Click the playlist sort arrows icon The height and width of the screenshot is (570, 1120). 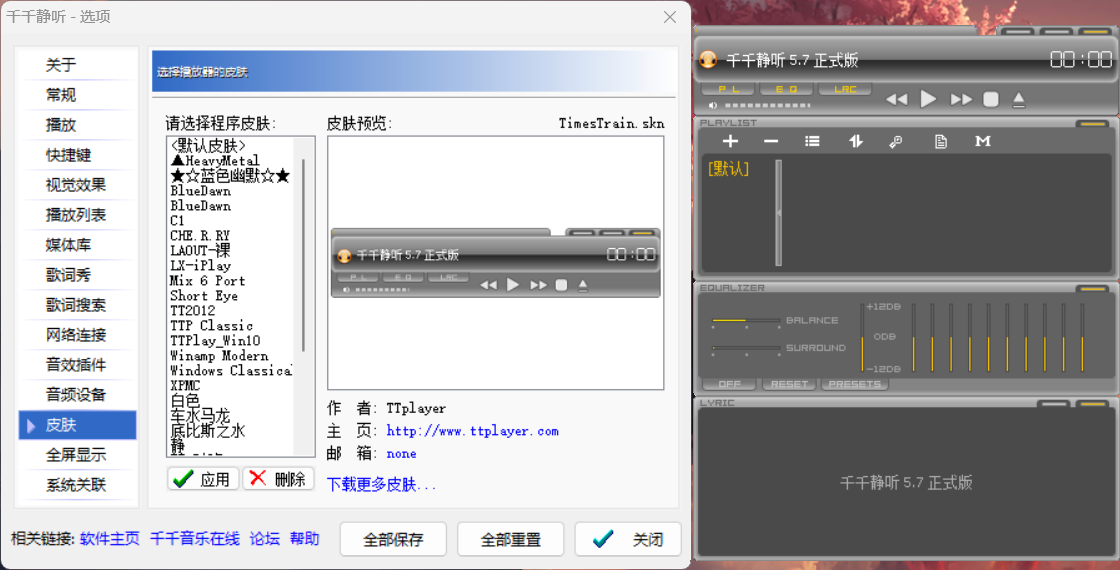tap(856, 141)
